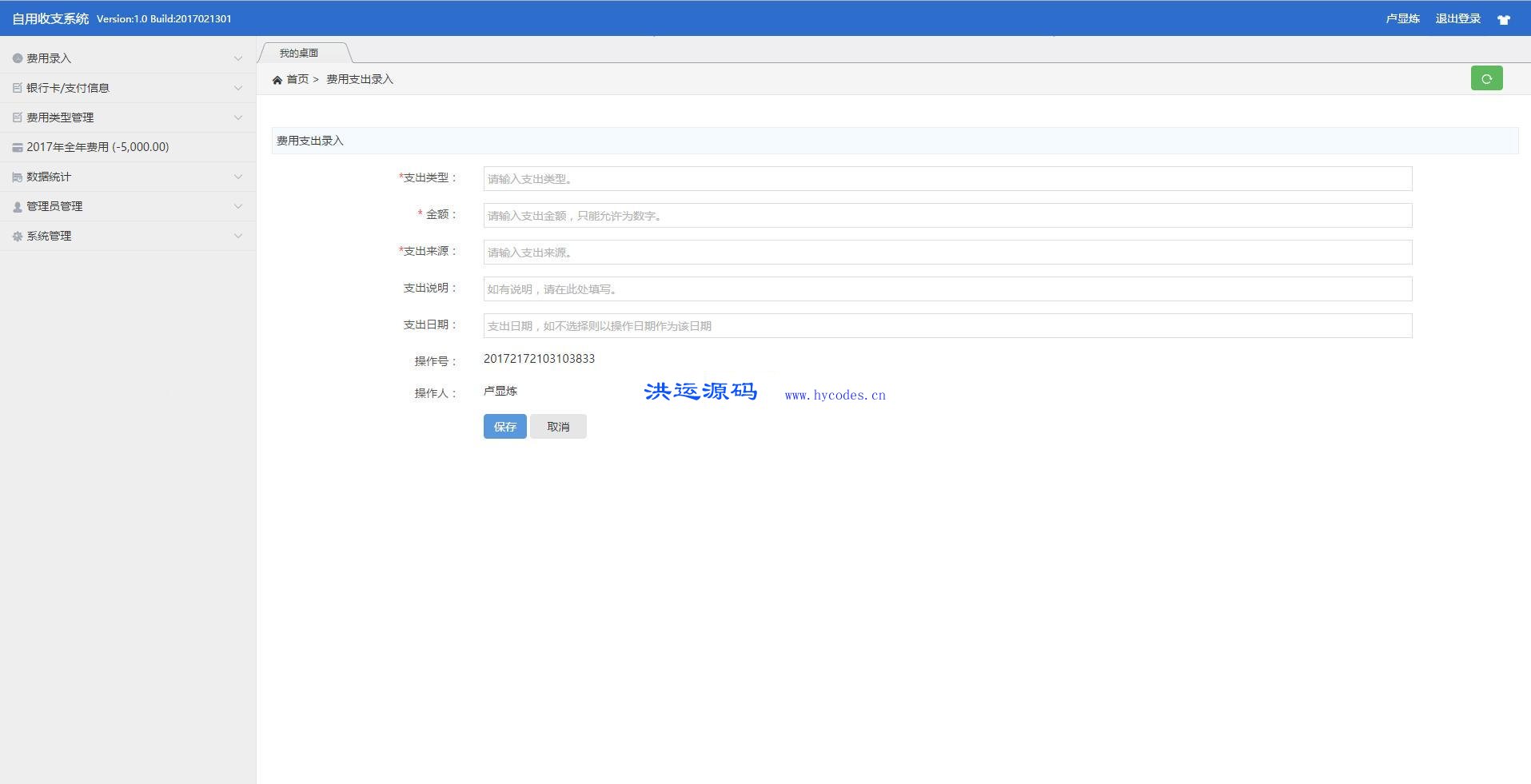The width and height of the screenshot is (1531, 784).
Task: Focus the 支出日期 date input field
Action: (947, 326)
